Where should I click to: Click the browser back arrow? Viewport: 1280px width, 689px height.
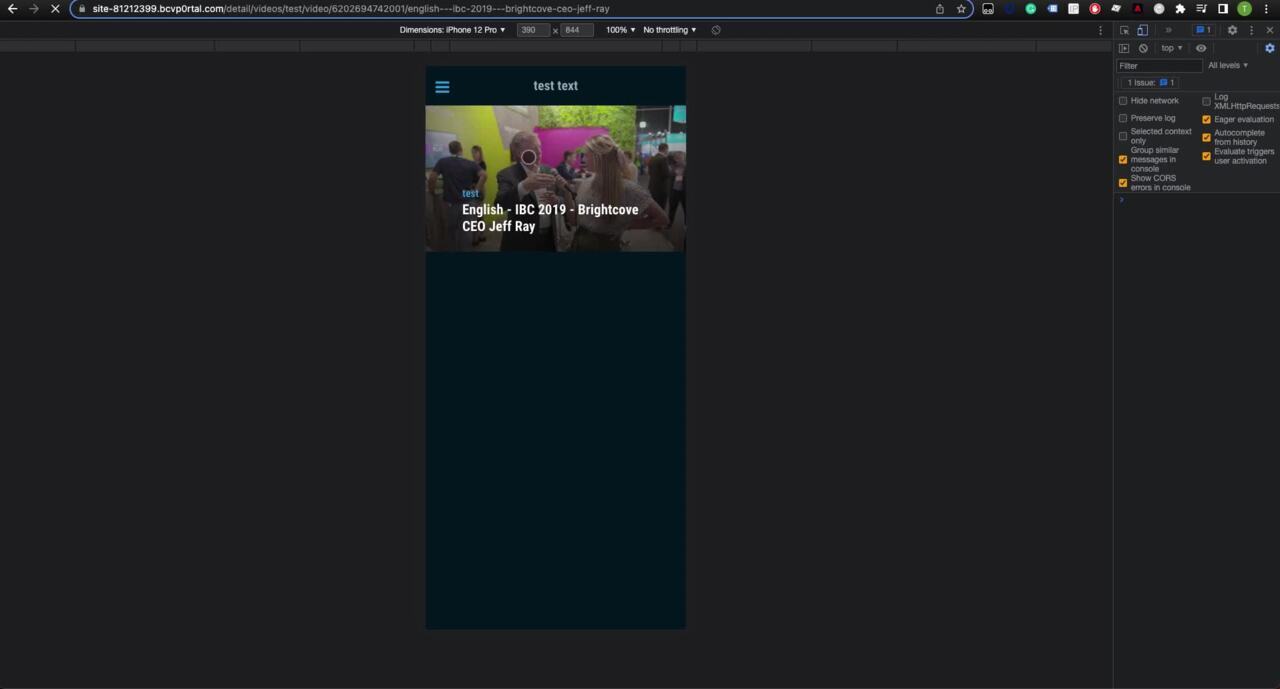click(12, 9)
